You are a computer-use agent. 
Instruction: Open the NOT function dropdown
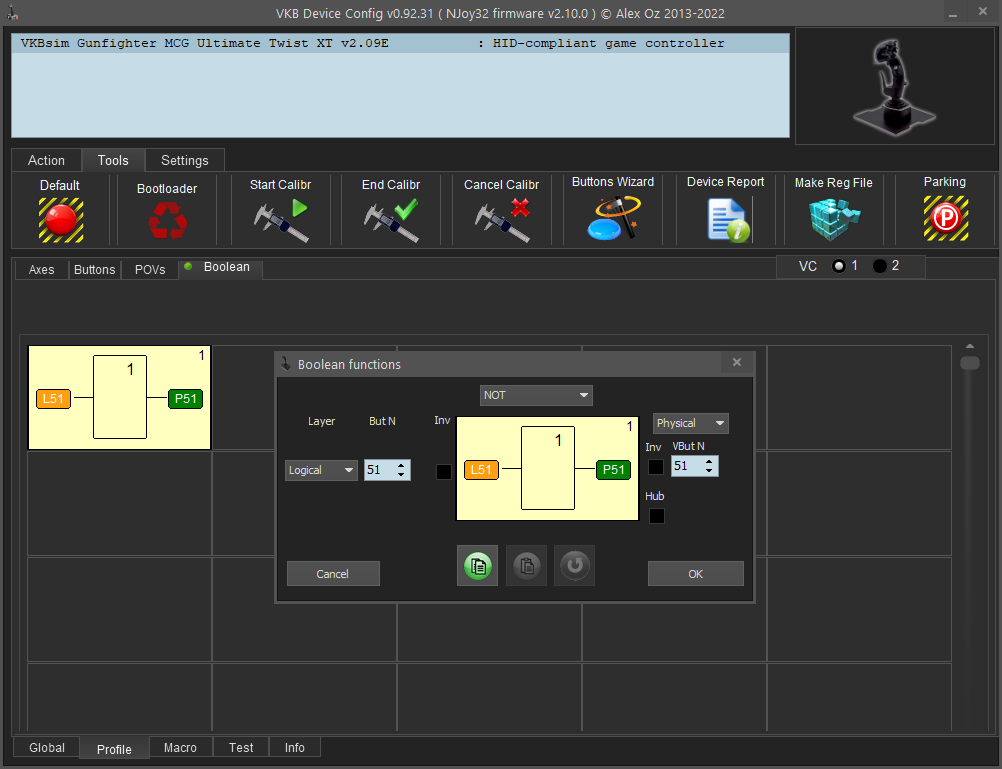(x=536, y=395)
